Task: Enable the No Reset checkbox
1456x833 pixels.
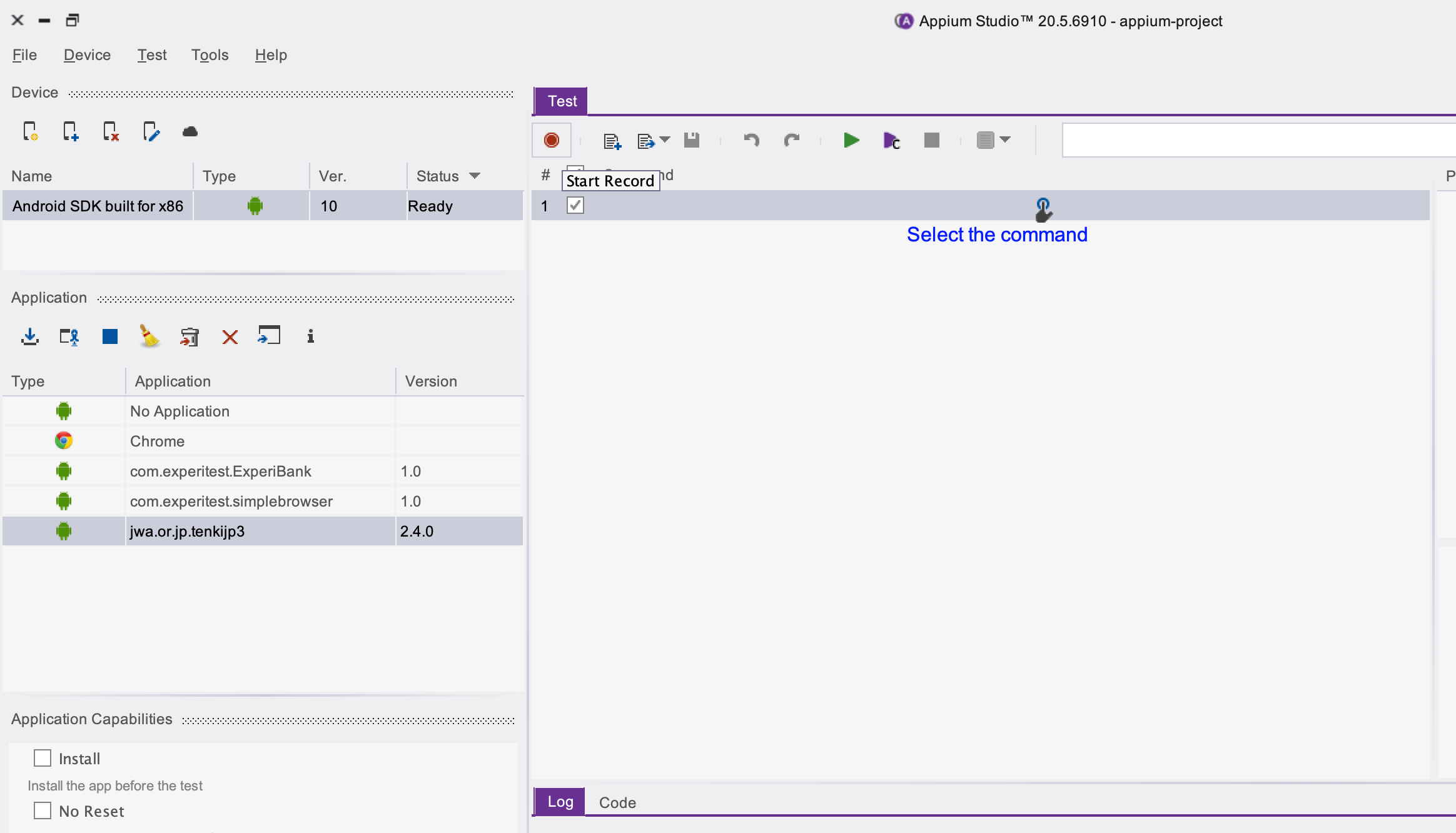Action: point(43,810)
